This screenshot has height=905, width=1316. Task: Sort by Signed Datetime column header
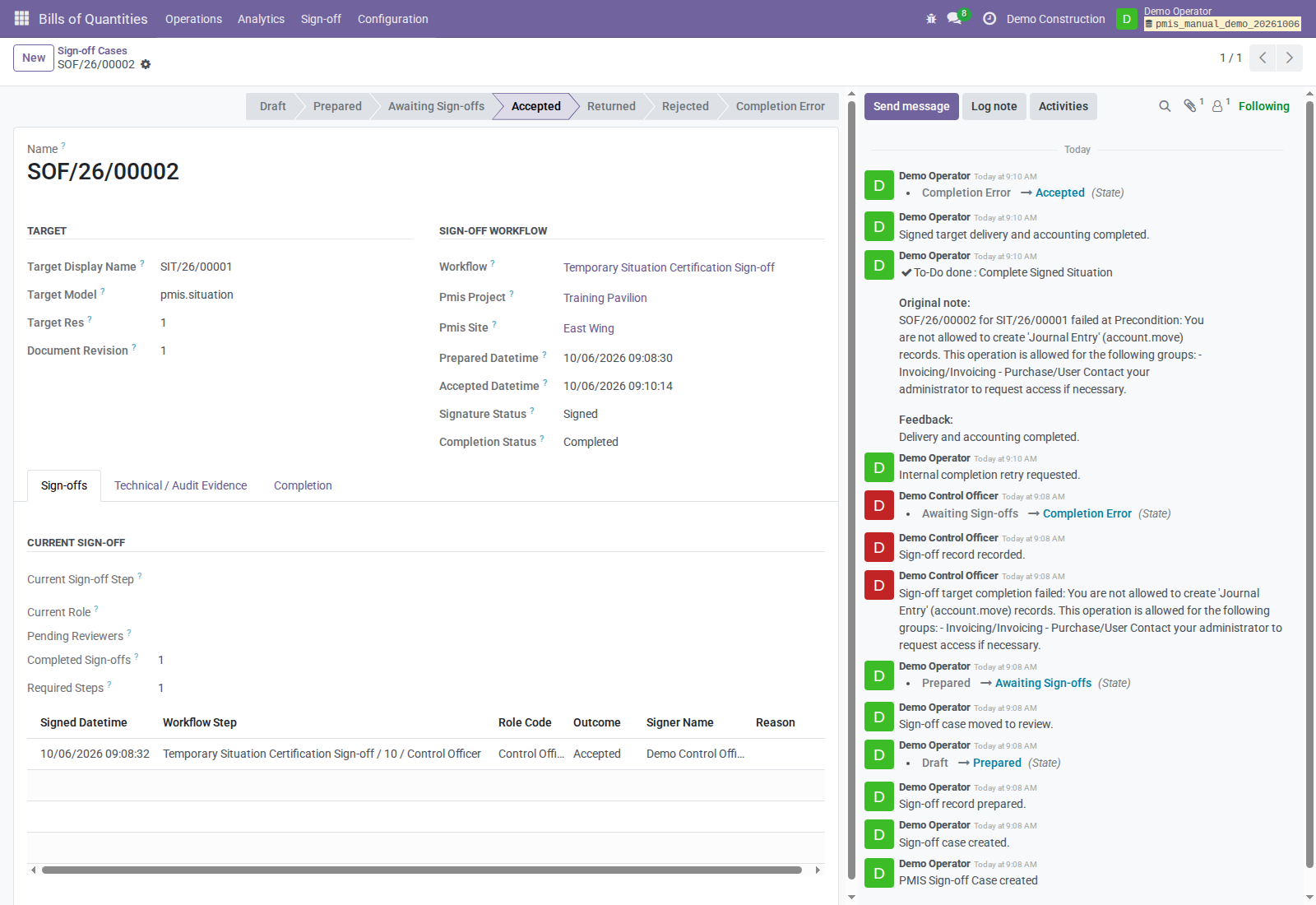(84, 722)
